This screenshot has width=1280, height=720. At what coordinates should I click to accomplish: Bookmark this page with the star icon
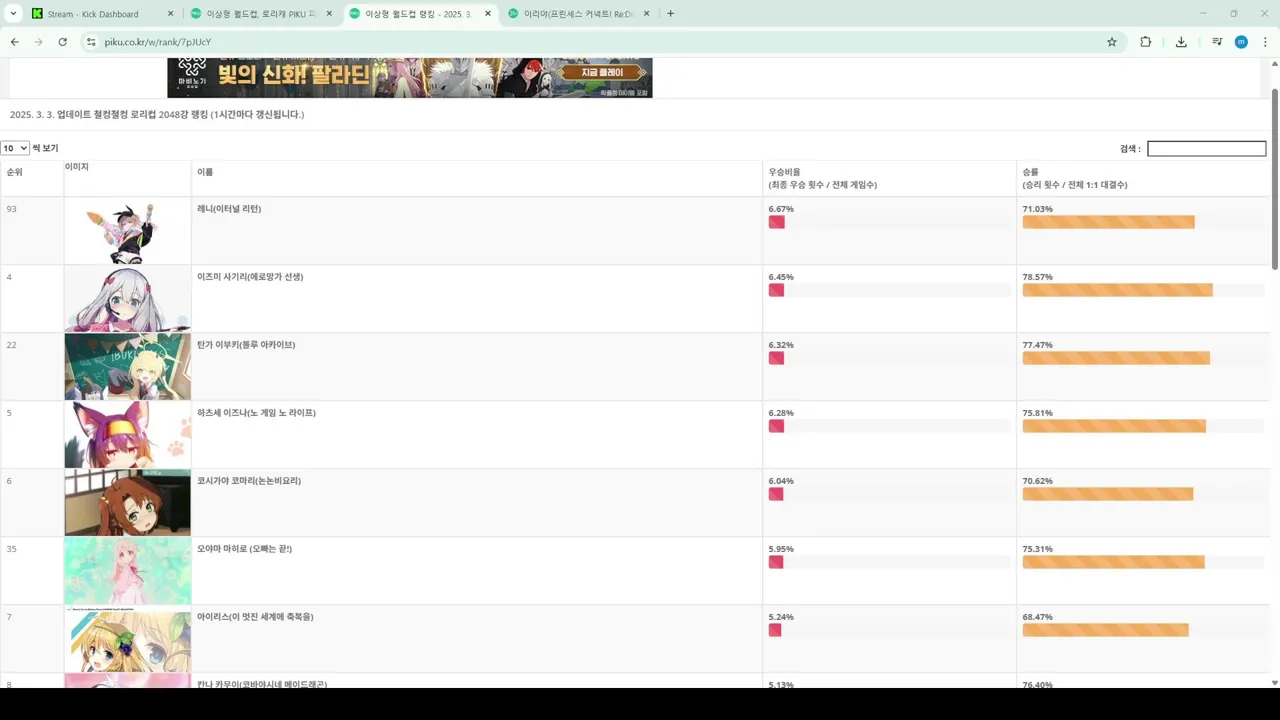(x=1112, y=42)
